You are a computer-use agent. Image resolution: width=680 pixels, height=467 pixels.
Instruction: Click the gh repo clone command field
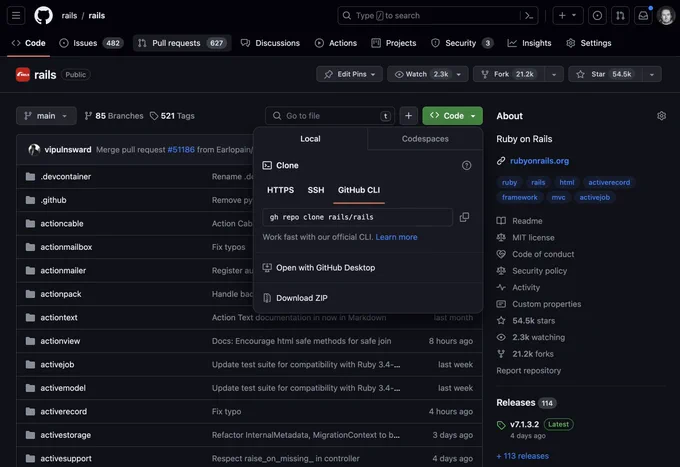pos(357,217)
